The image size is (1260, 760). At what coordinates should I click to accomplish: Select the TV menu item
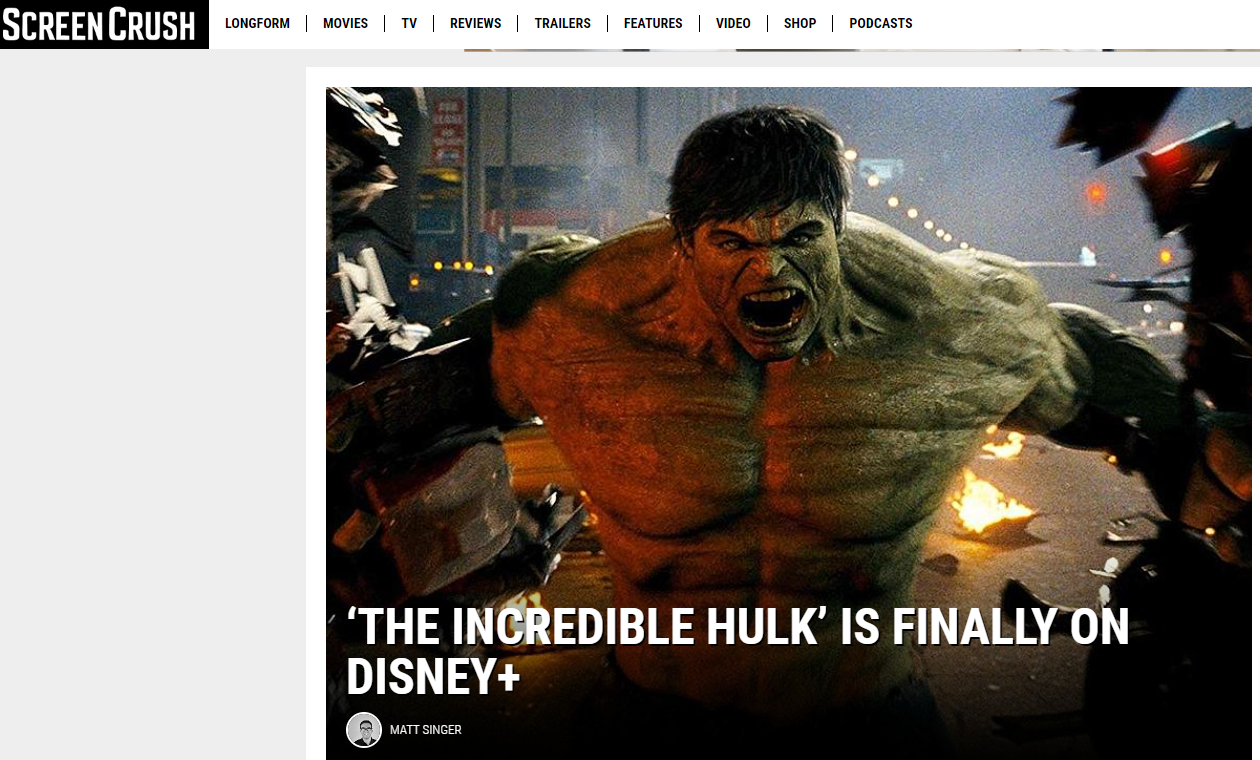click(409, 23)
